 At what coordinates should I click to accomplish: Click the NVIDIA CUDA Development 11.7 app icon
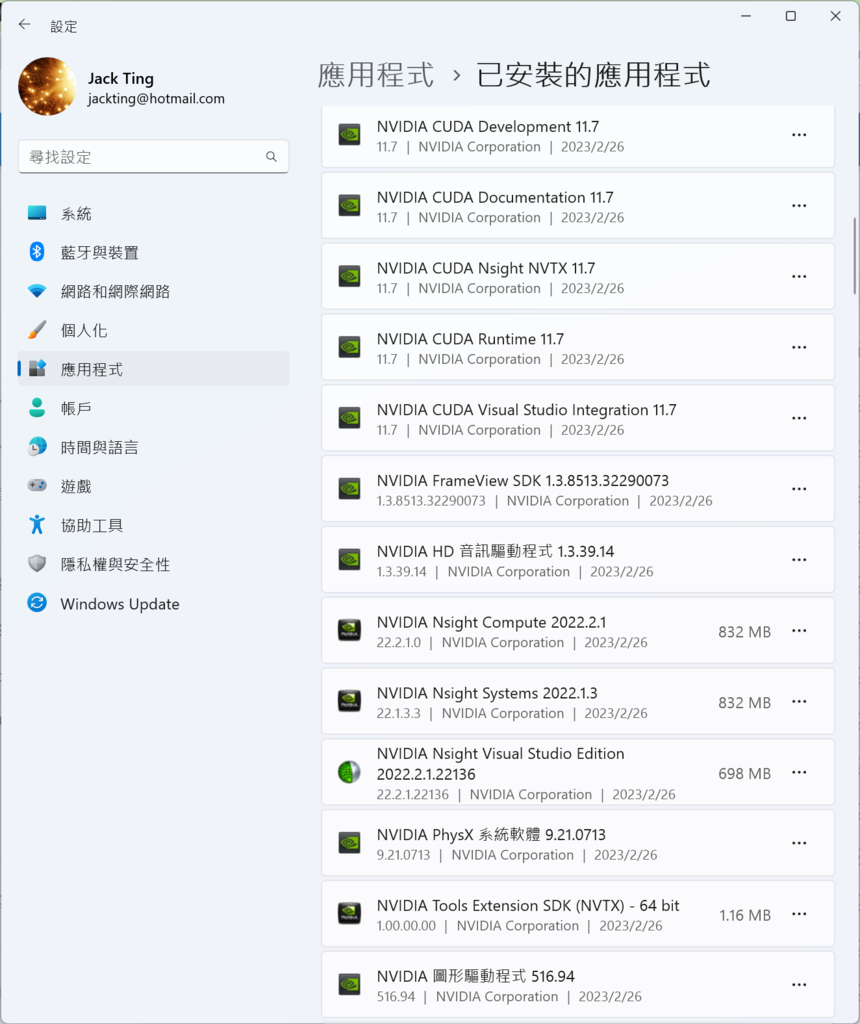(x=349, y=135)
